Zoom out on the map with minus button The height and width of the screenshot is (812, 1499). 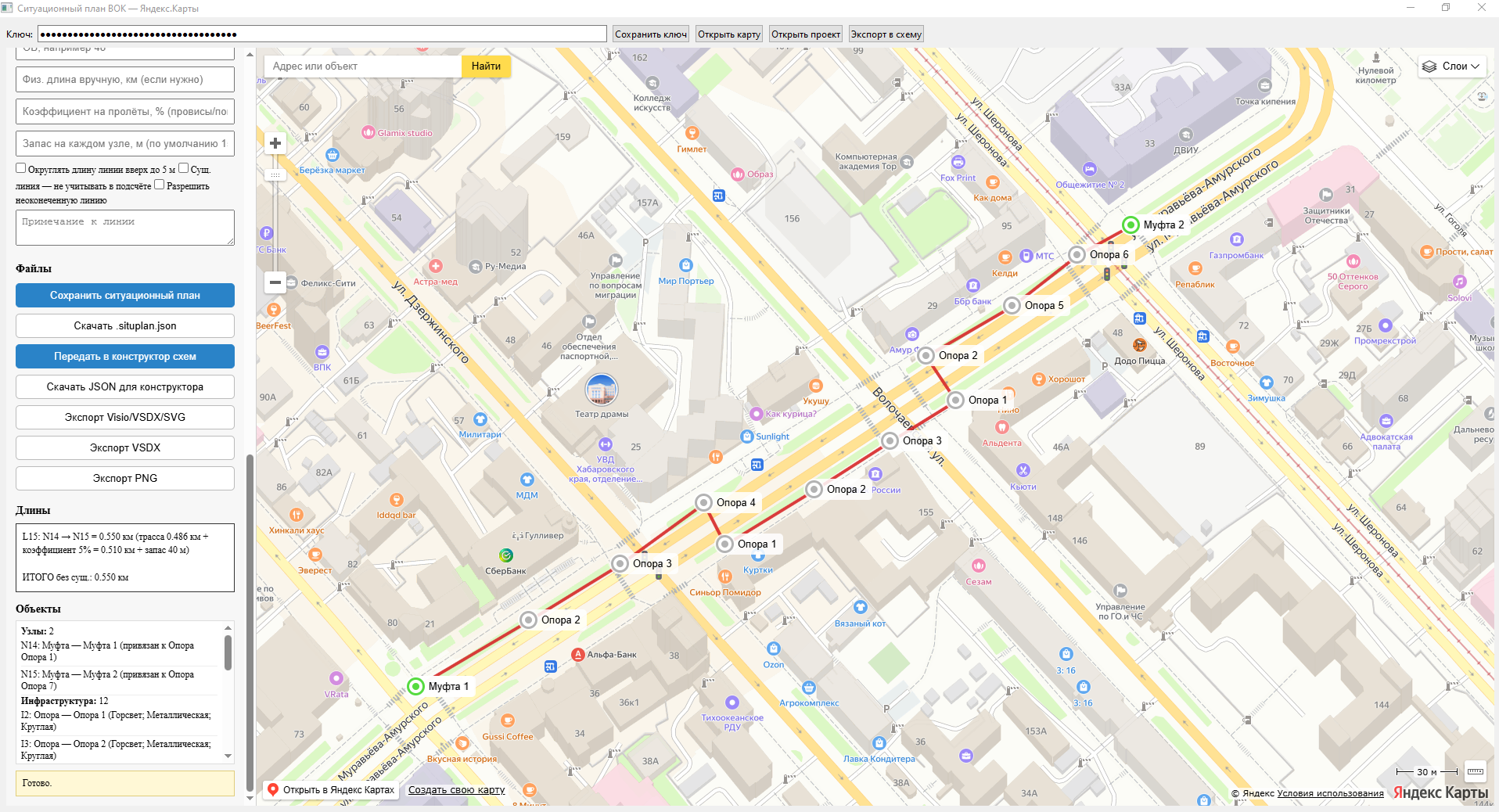click(x=275, y=282)
